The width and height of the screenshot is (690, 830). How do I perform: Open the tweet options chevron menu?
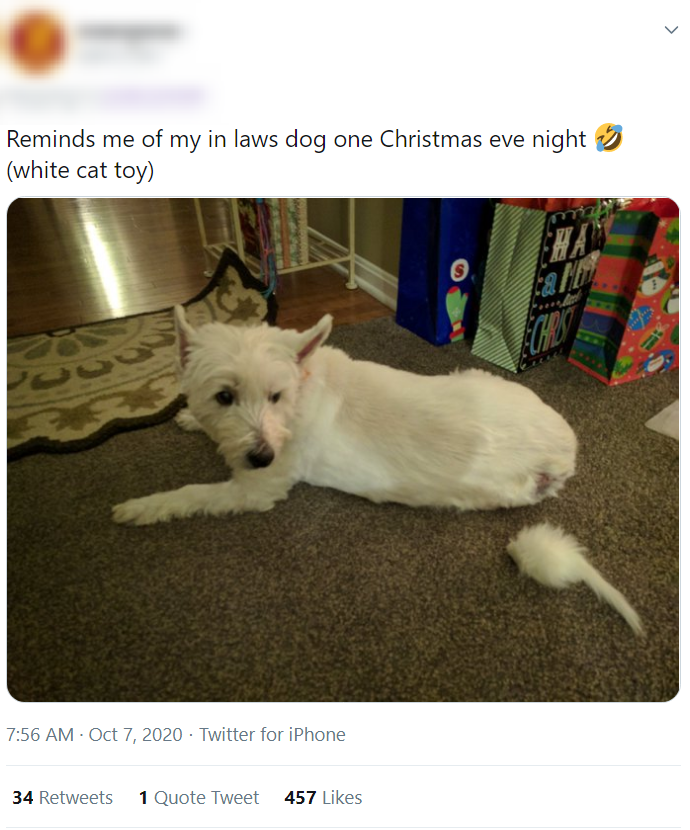pyautogui.click(x=671, y=30)
